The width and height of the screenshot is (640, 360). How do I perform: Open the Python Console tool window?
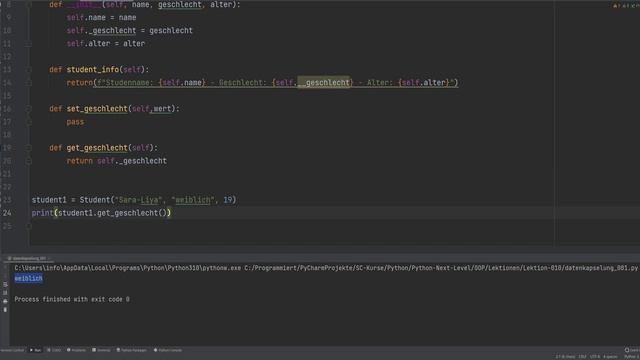coord(168,350)
